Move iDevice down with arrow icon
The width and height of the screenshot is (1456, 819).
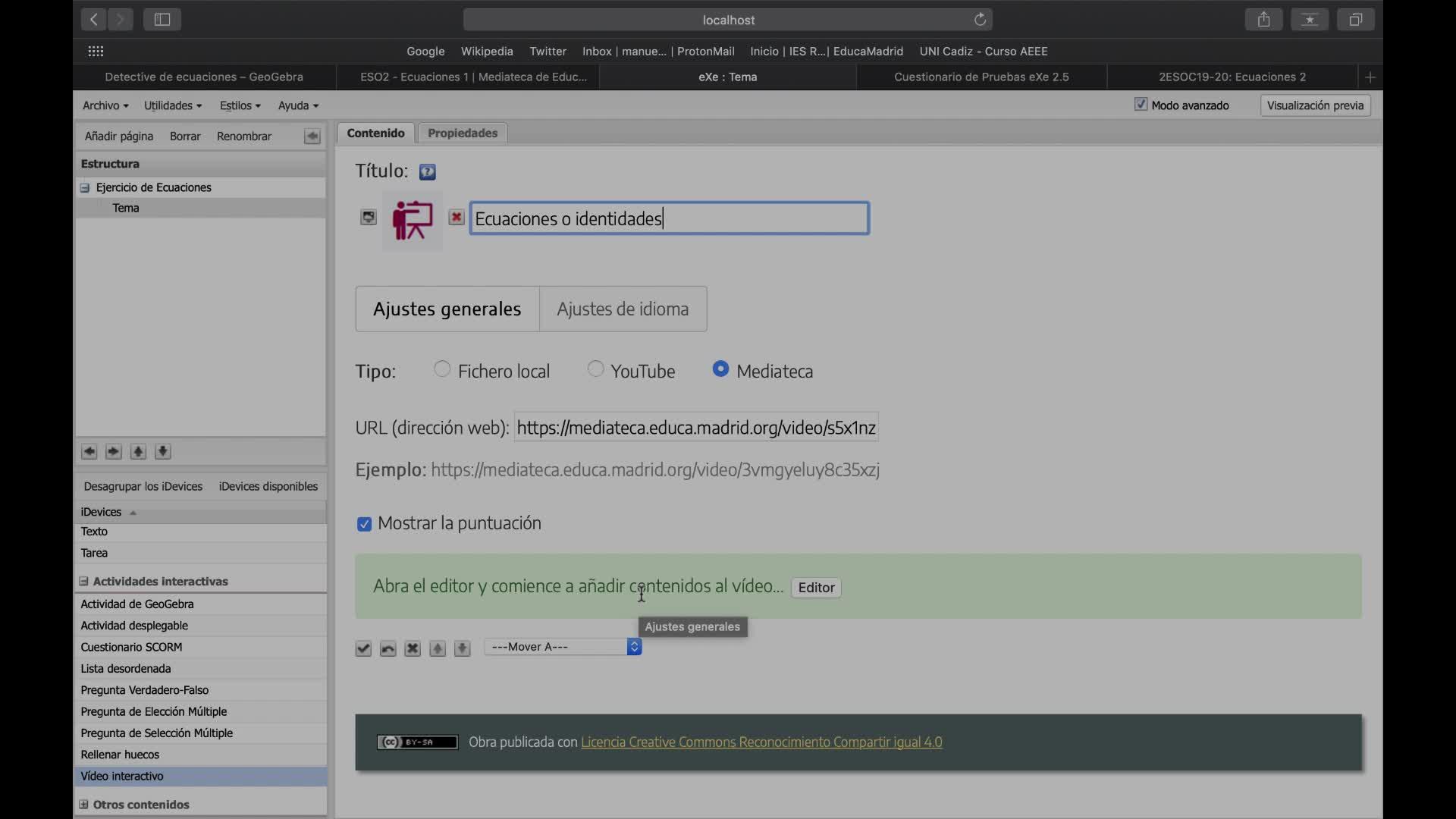tap(462, 648)
